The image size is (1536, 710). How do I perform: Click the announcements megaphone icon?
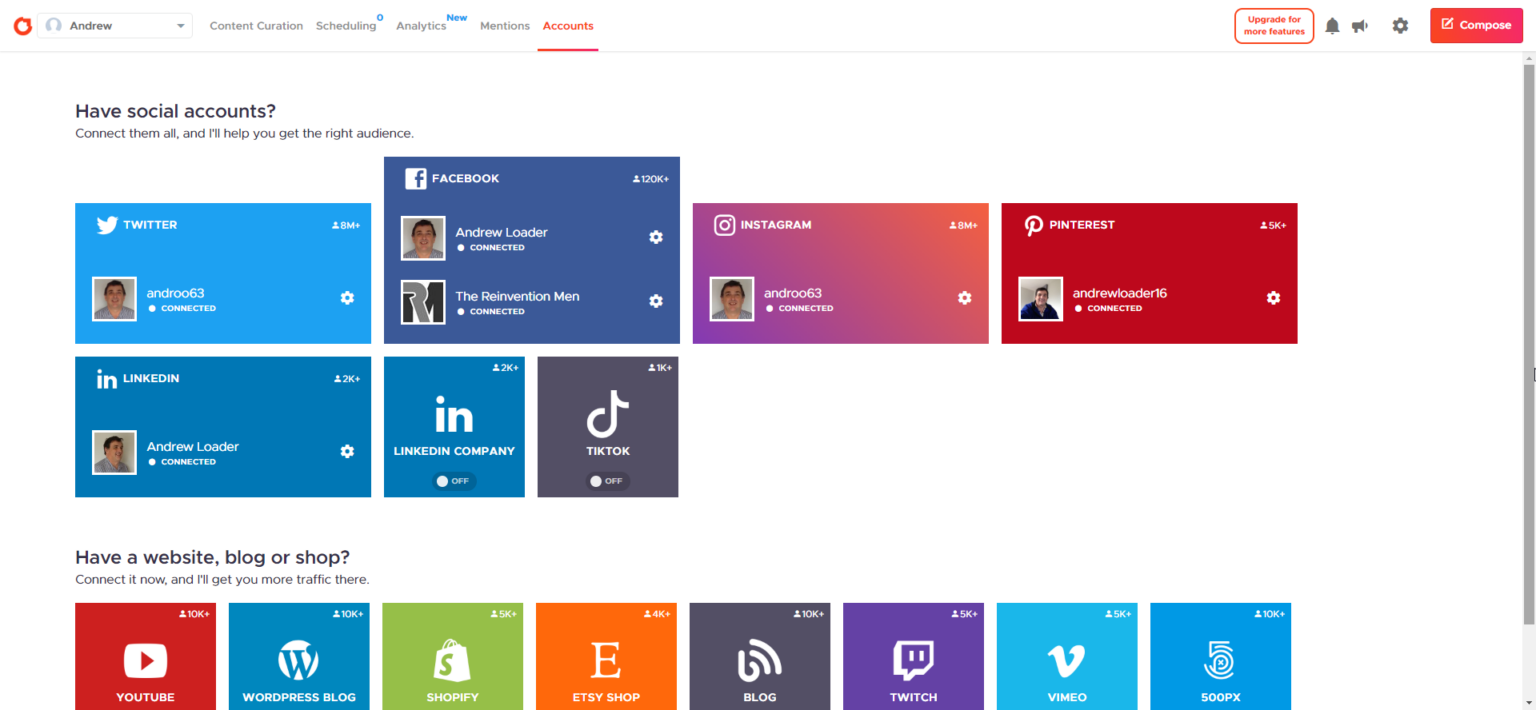(1360, 25)
